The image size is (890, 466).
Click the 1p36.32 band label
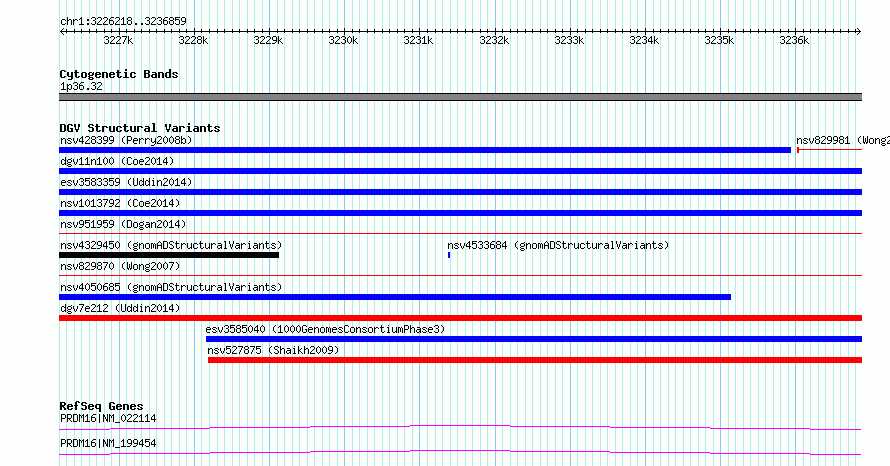pyautogui.click(x=81, y=86)
